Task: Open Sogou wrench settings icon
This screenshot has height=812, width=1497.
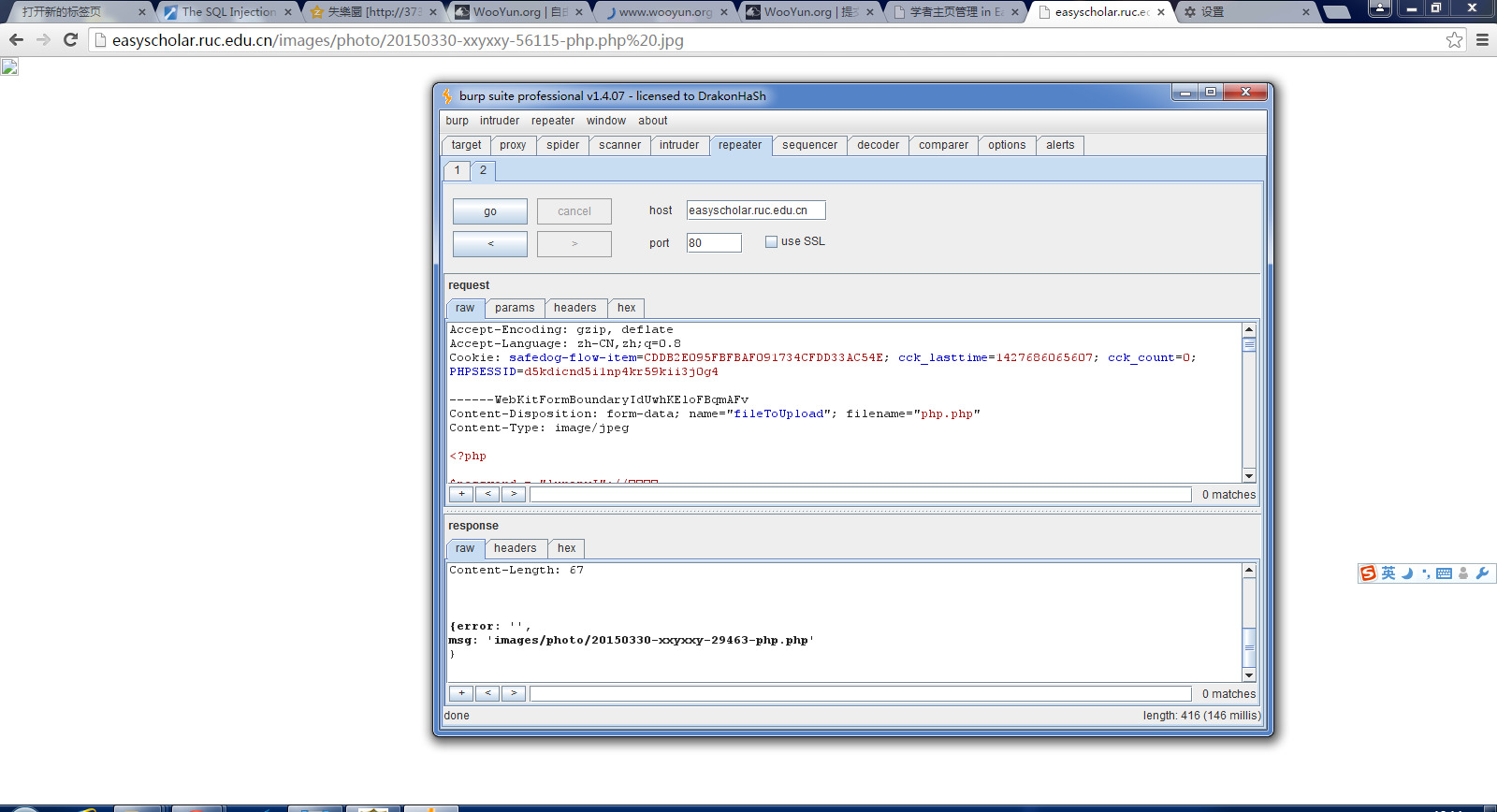Action: tap(1482, 573)
